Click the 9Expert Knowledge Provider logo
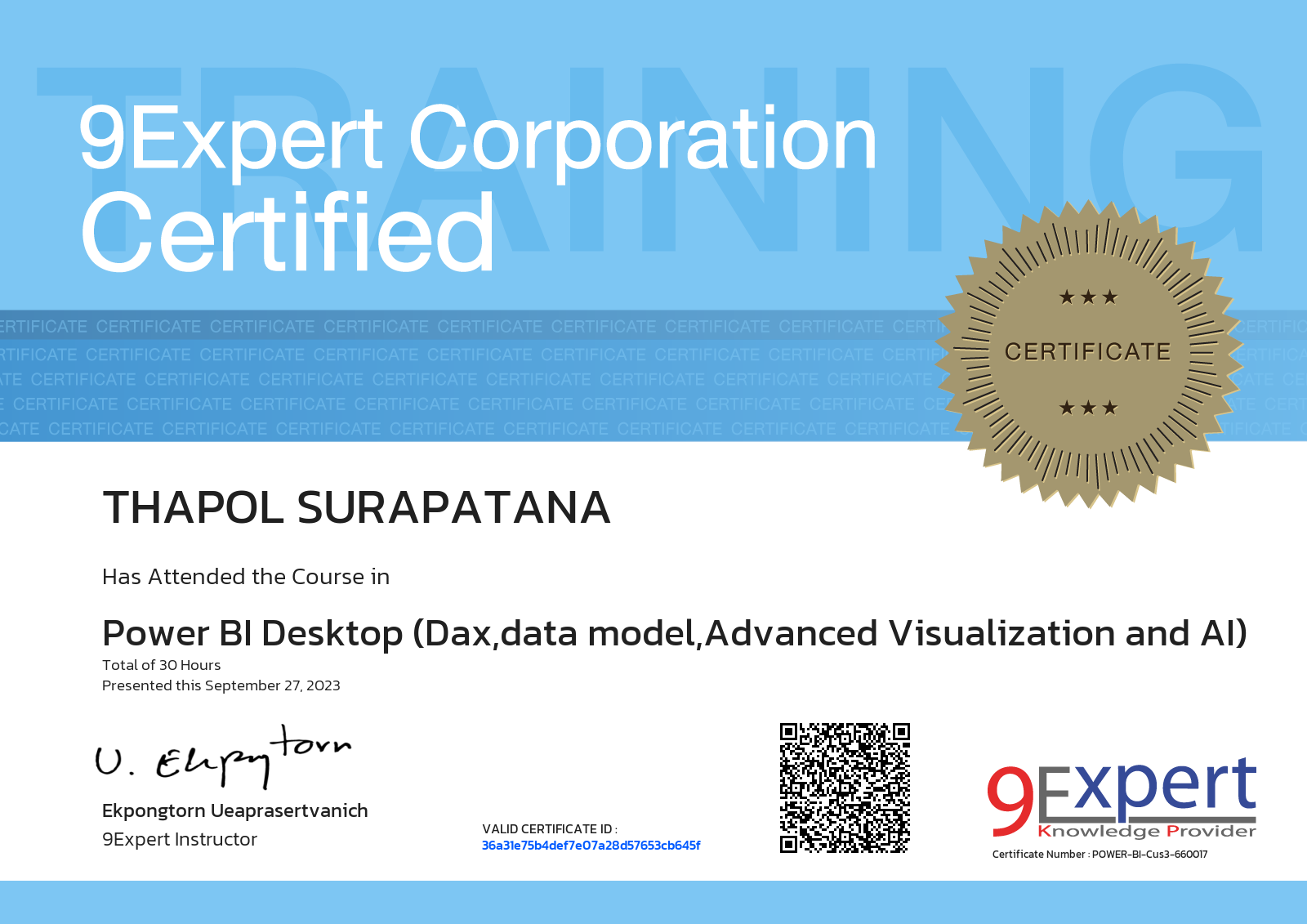This screenshot has width=1307, height=924. [1122, 798]
